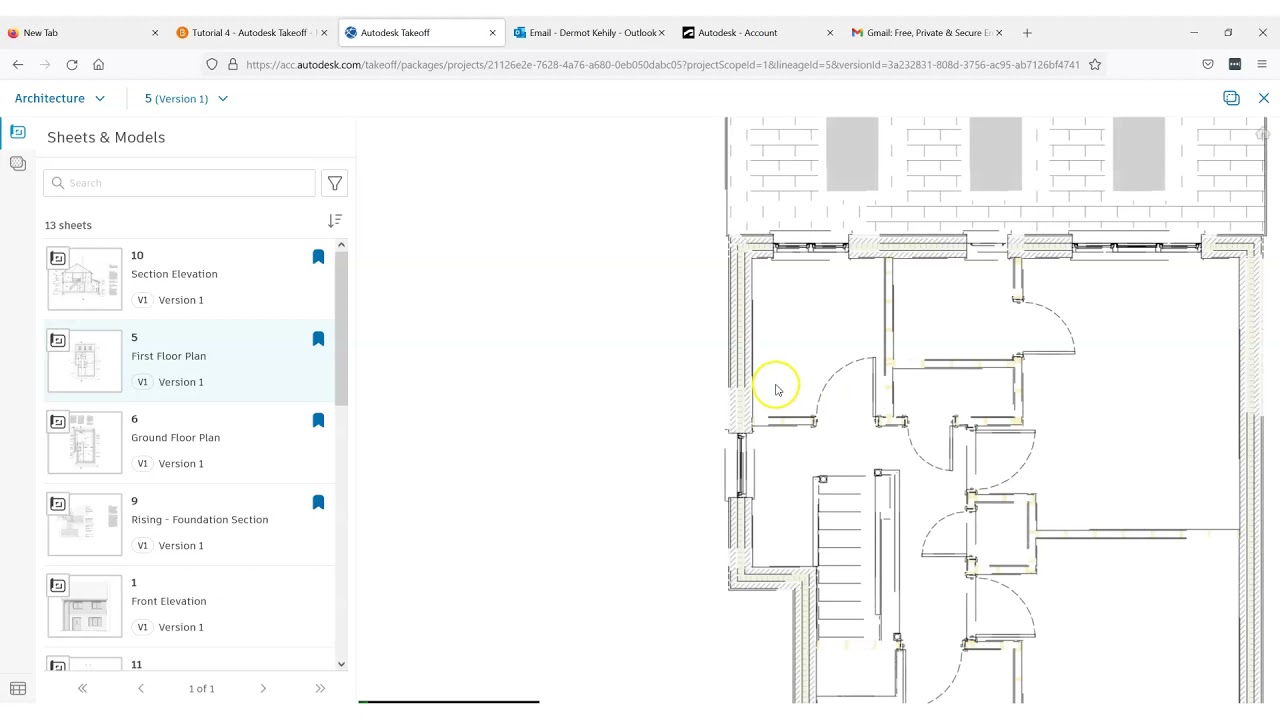Open the Sheets & Models panel icon
Viewport: 1280px width, 720px height.
pos(18,132)
